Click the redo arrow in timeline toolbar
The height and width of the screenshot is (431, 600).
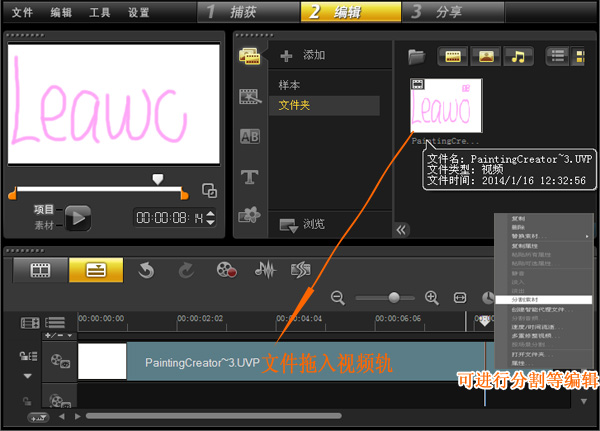[x=186, y=270]
